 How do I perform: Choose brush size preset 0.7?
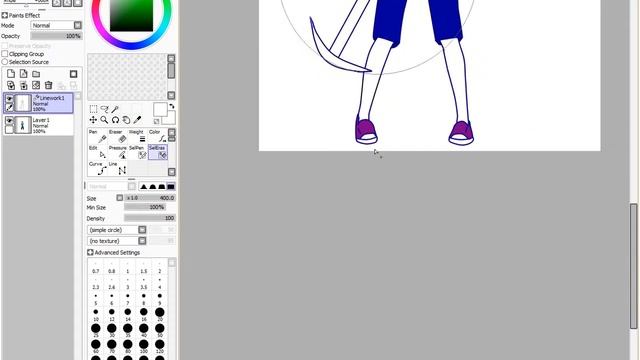click(96, 268)
